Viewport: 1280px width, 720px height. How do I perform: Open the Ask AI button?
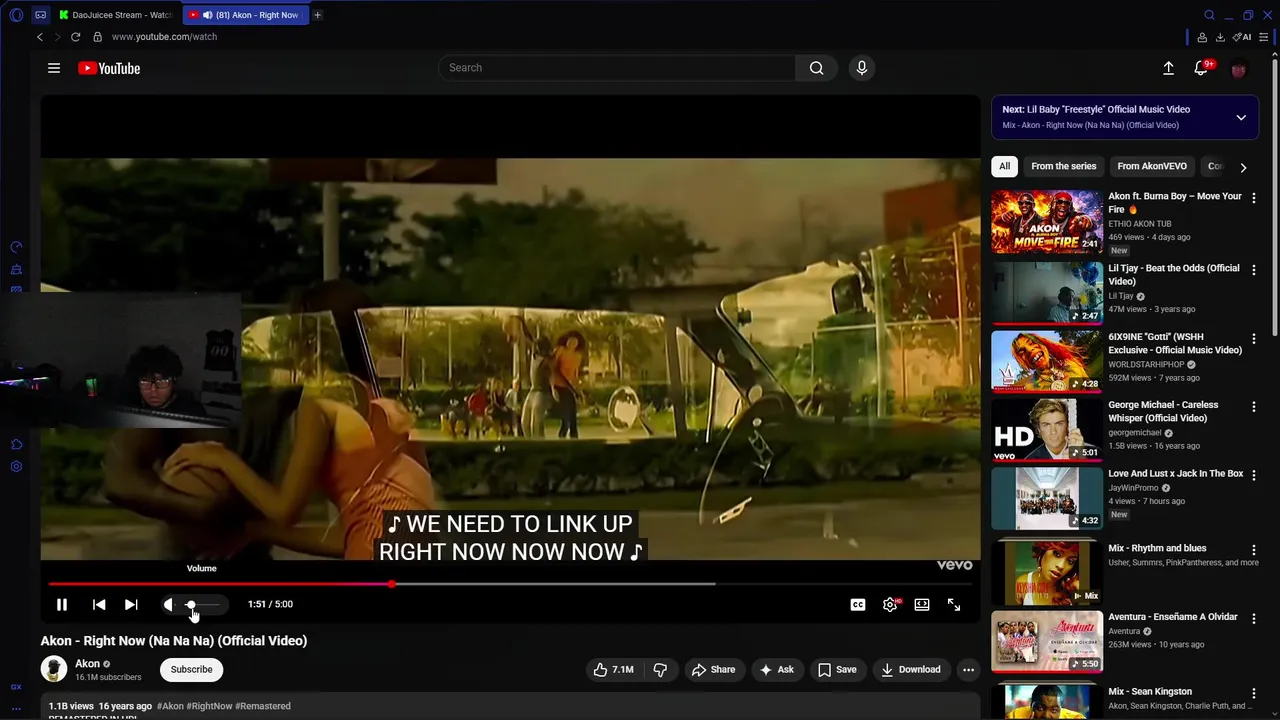pyautogui.click(x=776, y=670)
